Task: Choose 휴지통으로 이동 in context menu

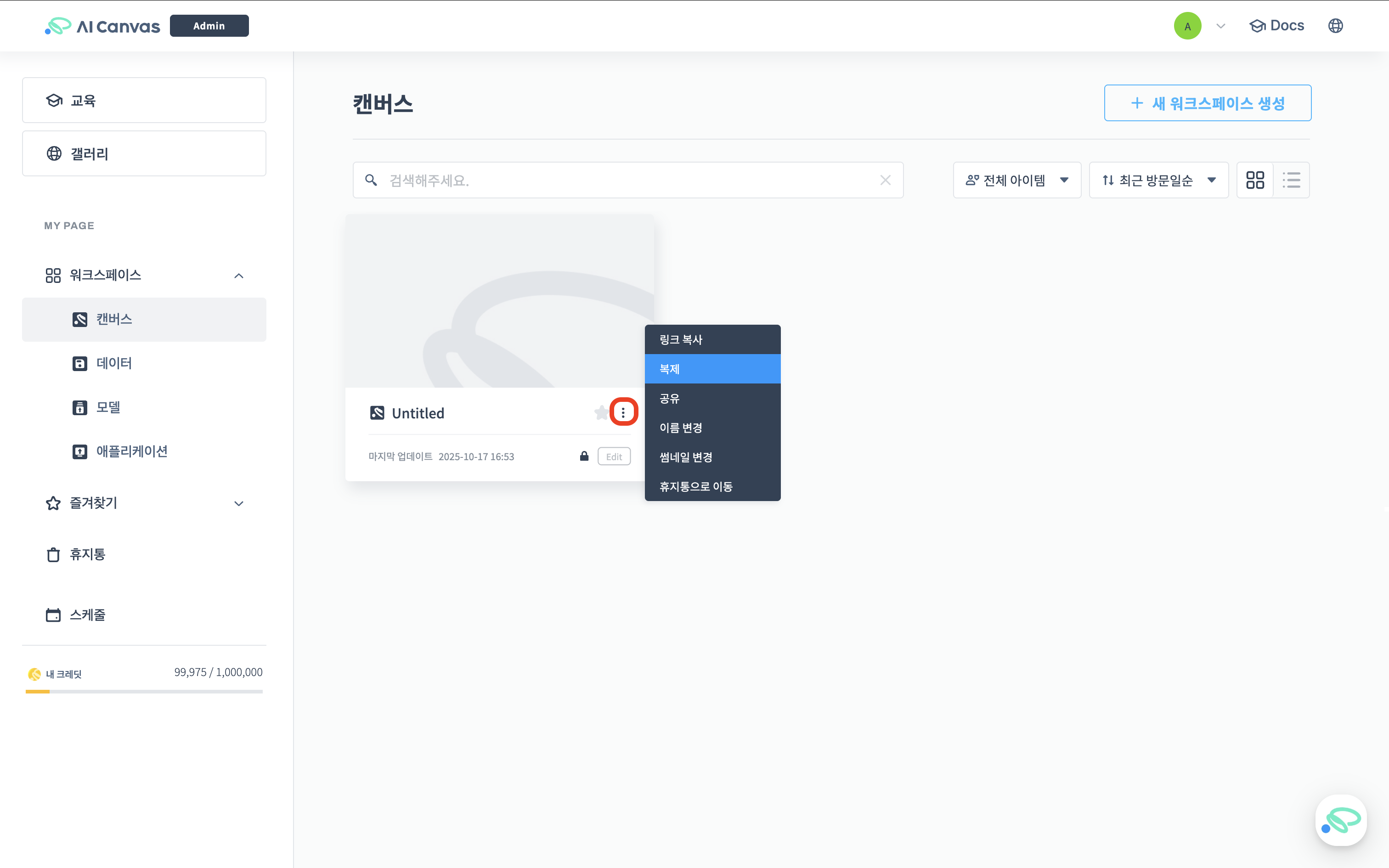Action: click(x=711, y=487)
